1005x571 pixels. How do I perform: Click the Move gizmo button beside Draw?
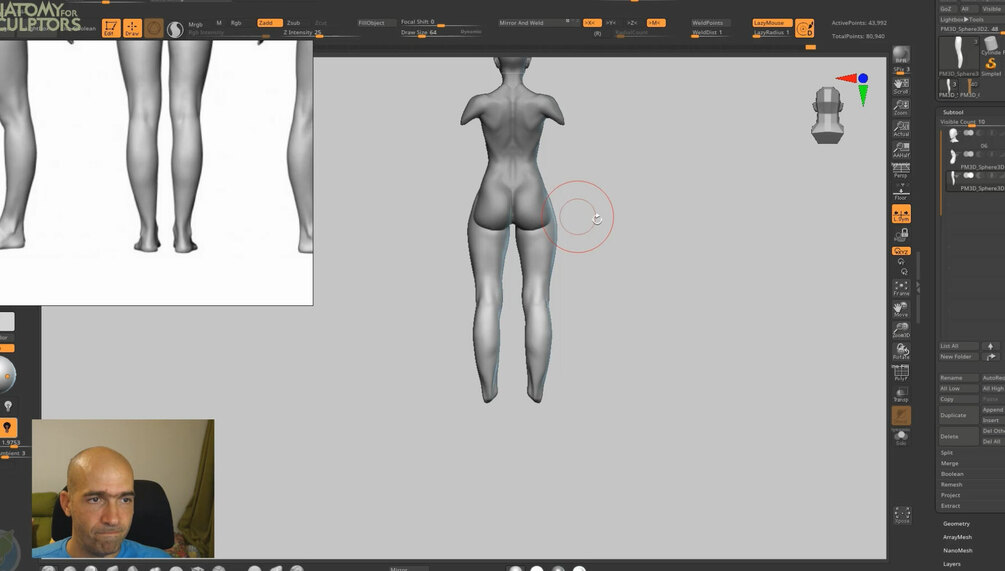(x=153, y=28)
